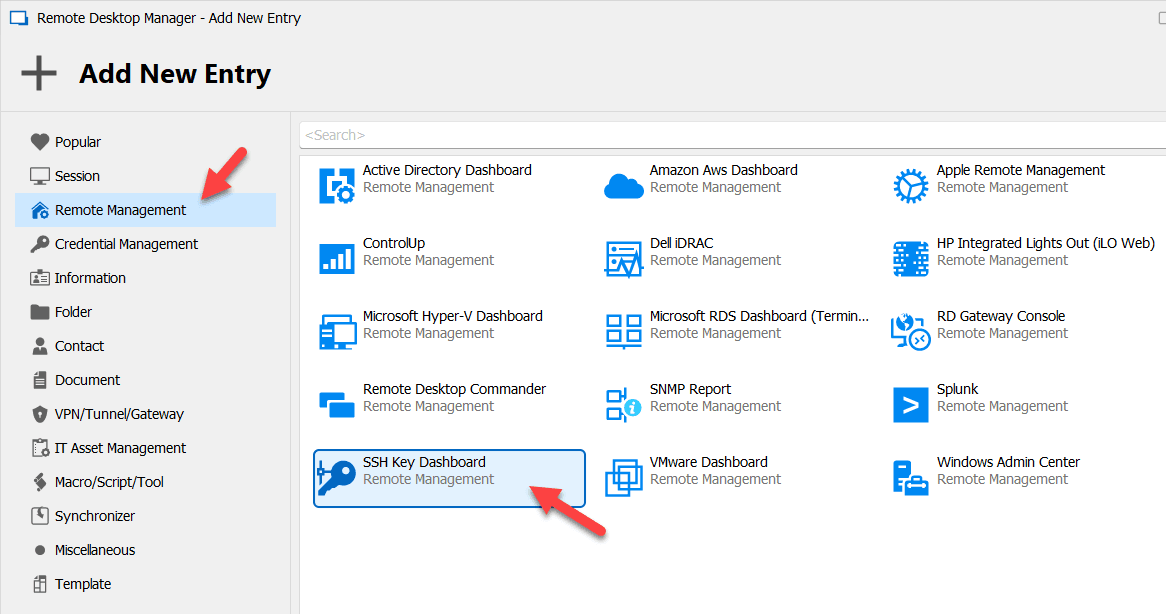
Task: Click the Synchronizer icon
Action: [39, 516]
